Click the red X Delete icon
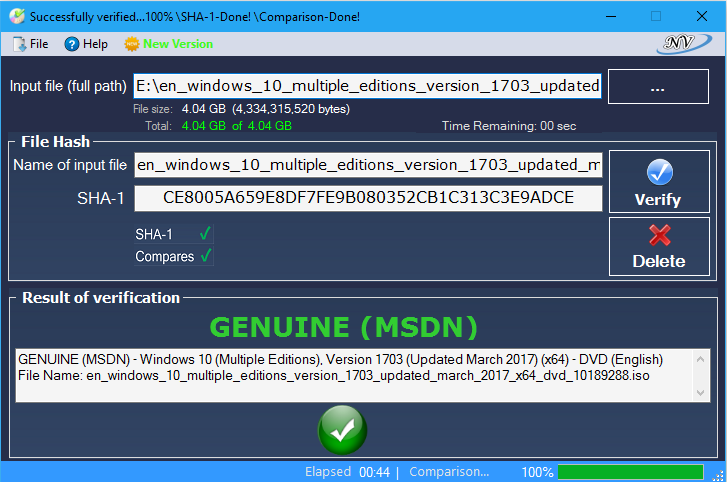This screenshot has height=482, width=727. [659, 235]
